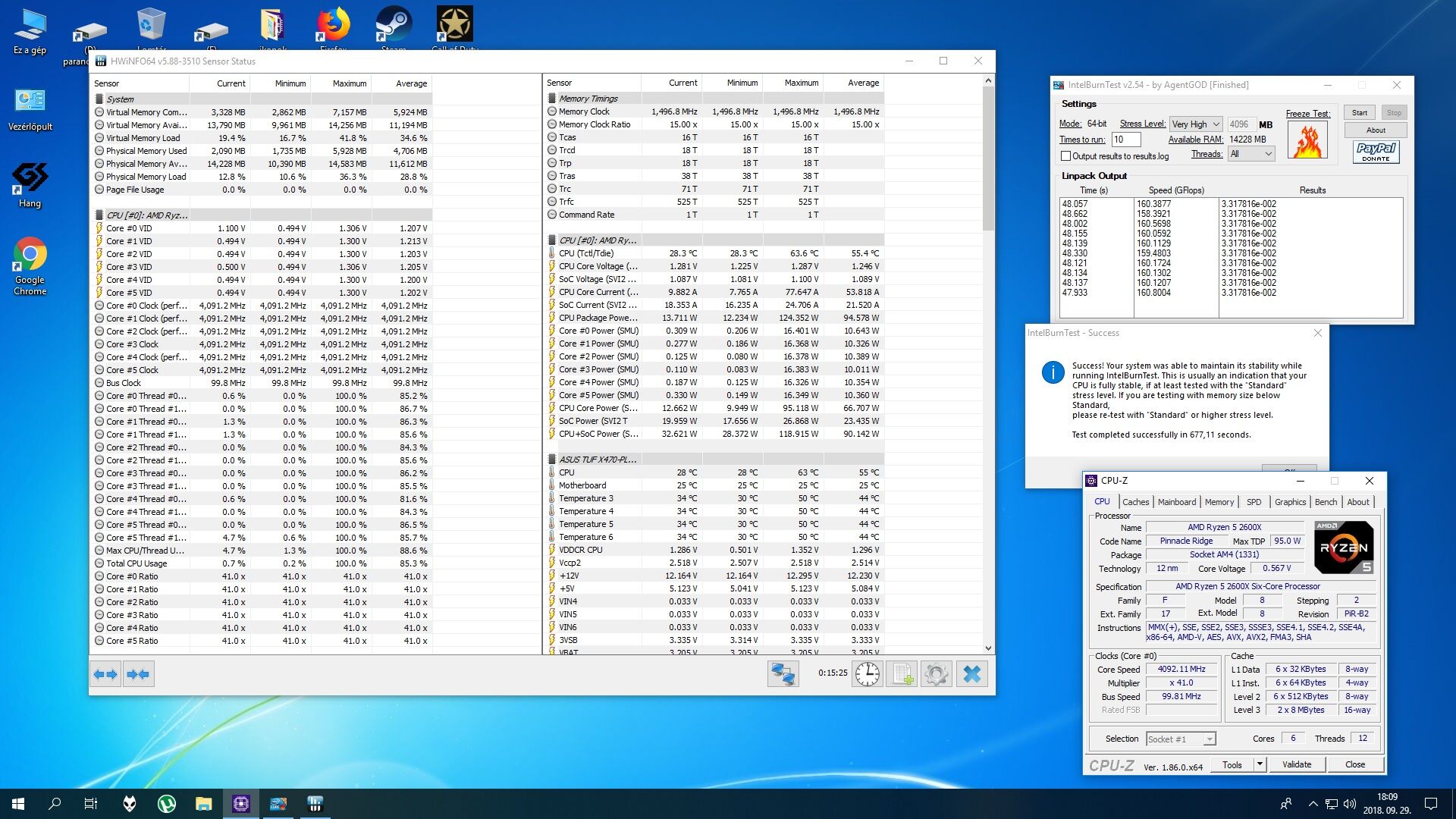Switch to IntelBurnTest taskbar button
The image size is (1456, 819).
pos(278,804)
